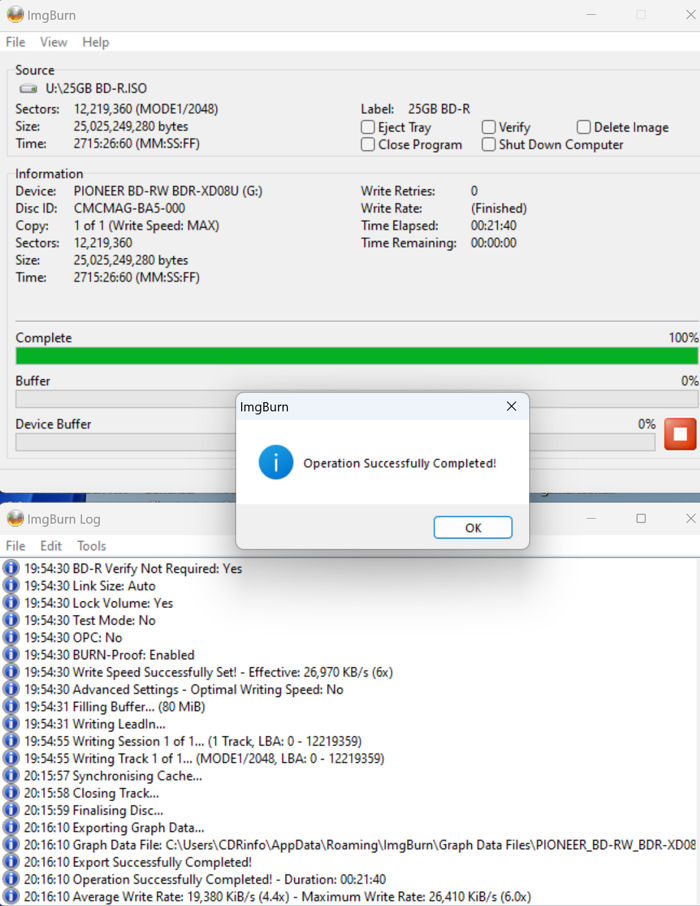Viewport: 700px width, 906px height.
Task: Click the Write Retries value 0
Action: click(x=474, y=191)
